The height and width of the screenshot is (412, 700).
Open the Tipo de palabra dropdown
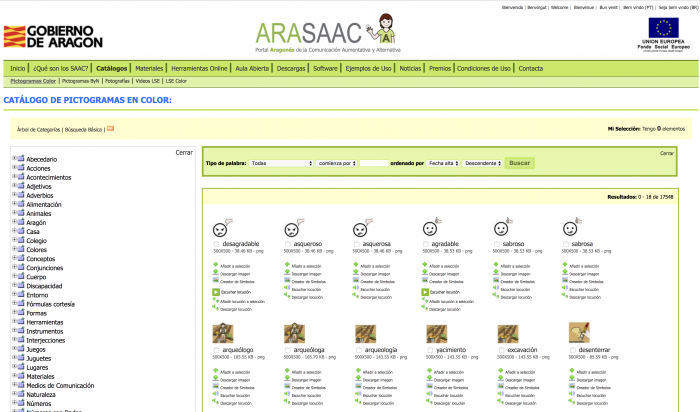[x=282, y=162]
